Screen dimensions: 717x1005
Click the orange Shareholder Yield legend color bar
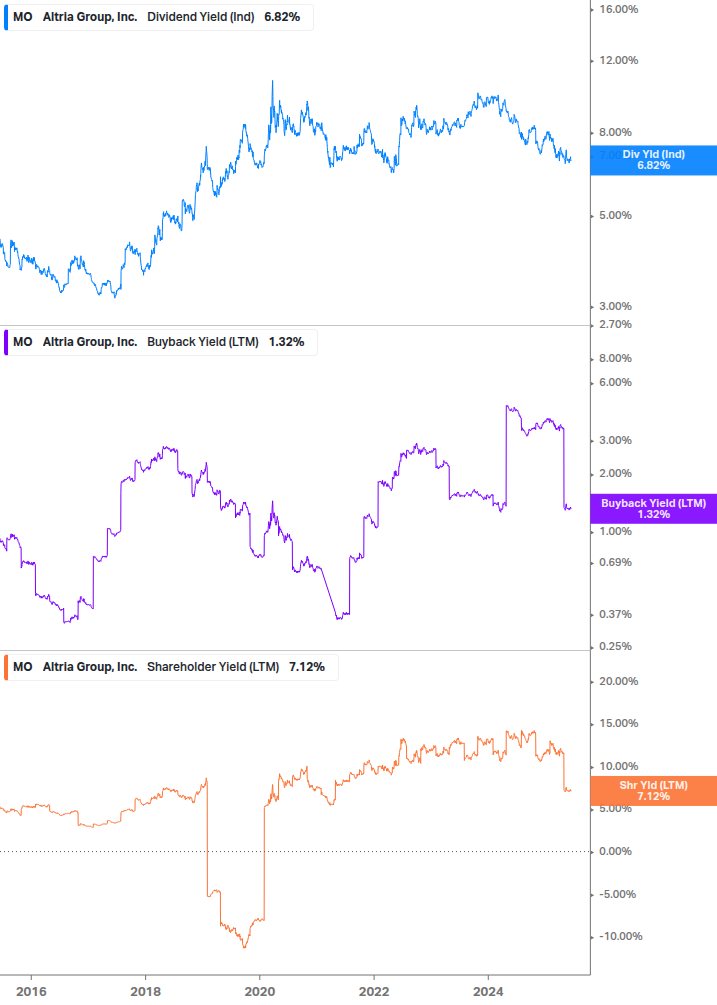6,667
